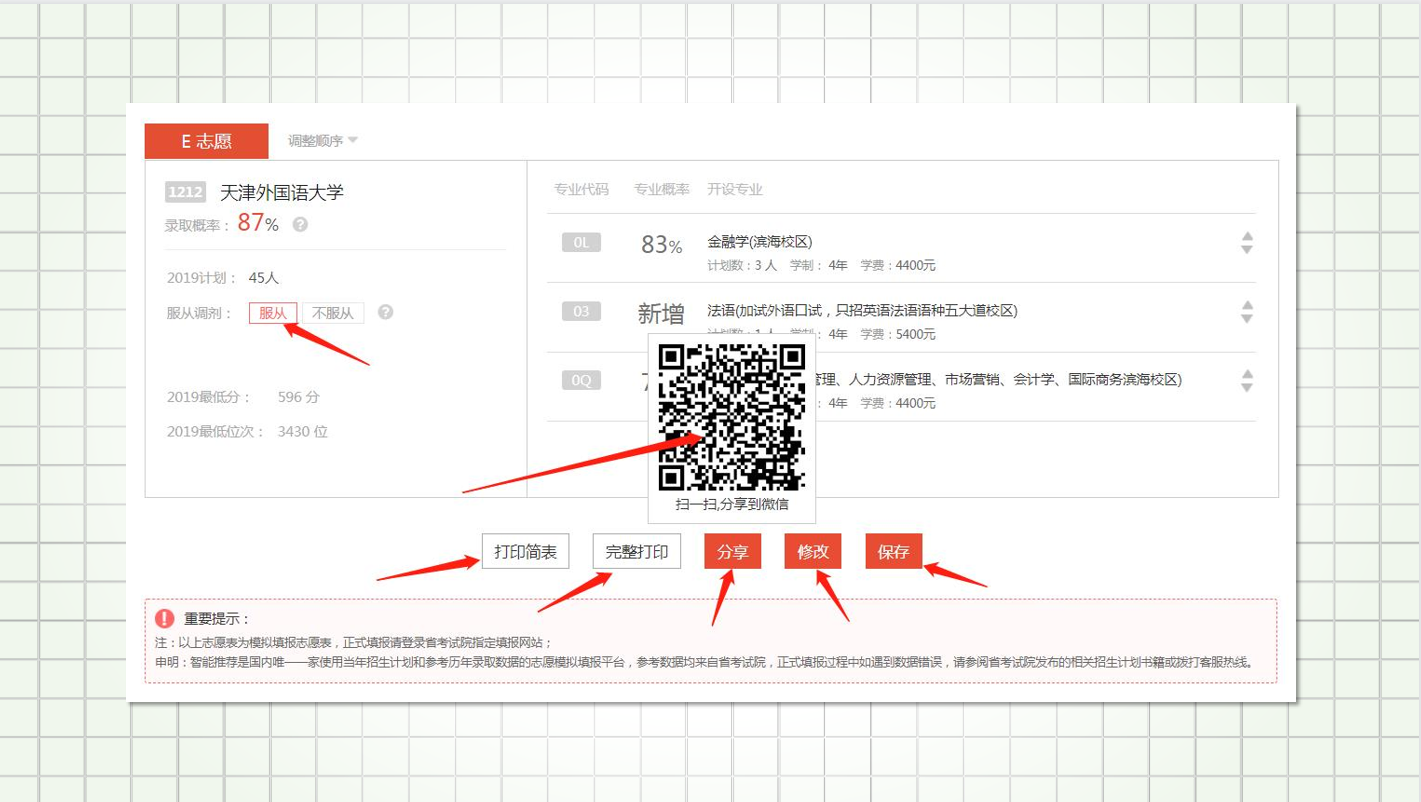The height and width of the screenshot is (802, 1421).
Task: Save the plan with 保存 button
Action: tap(893, 552)
